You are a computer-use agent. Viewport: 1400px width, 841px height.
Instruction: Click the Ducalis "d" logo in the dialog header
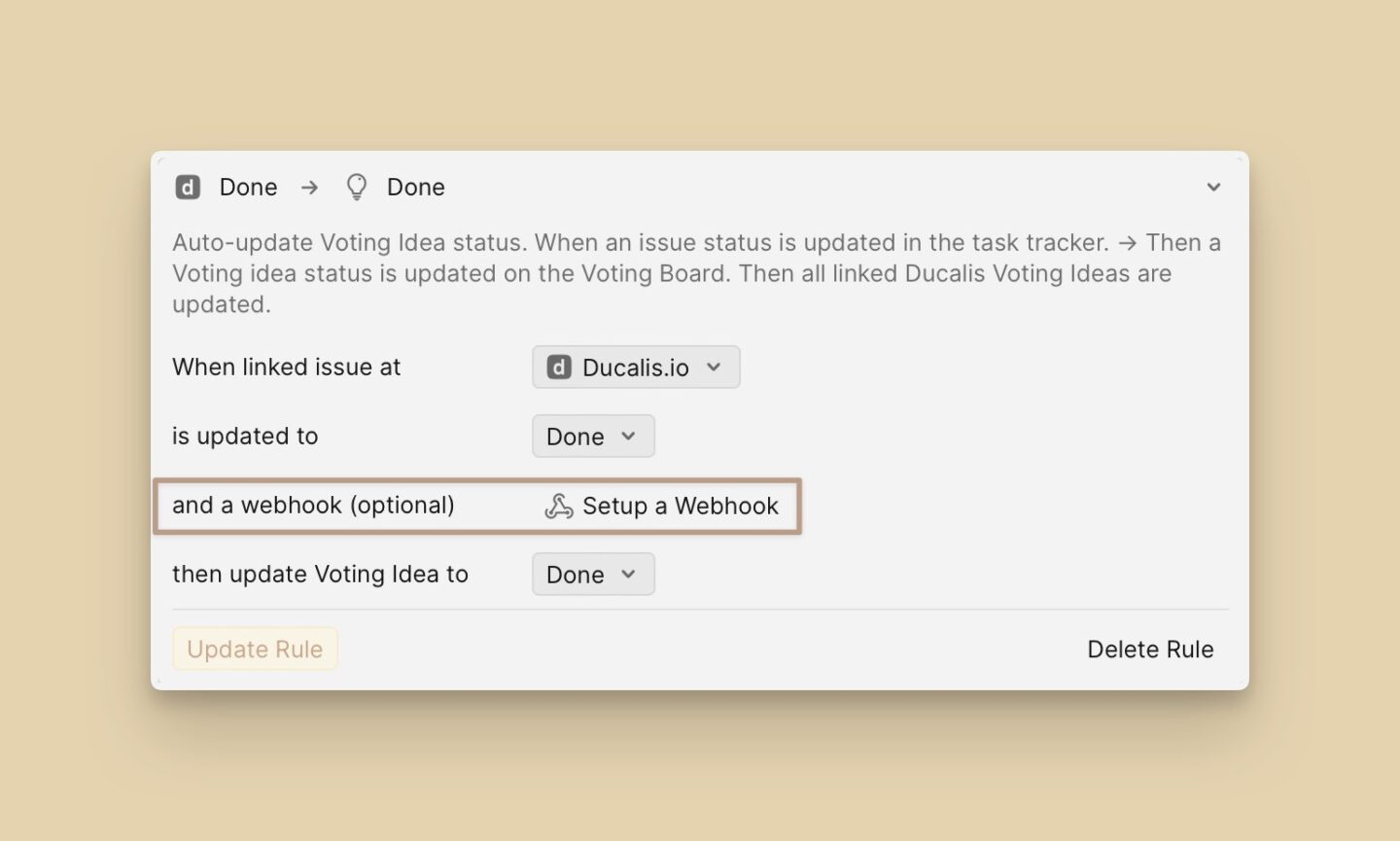[188, 187]
